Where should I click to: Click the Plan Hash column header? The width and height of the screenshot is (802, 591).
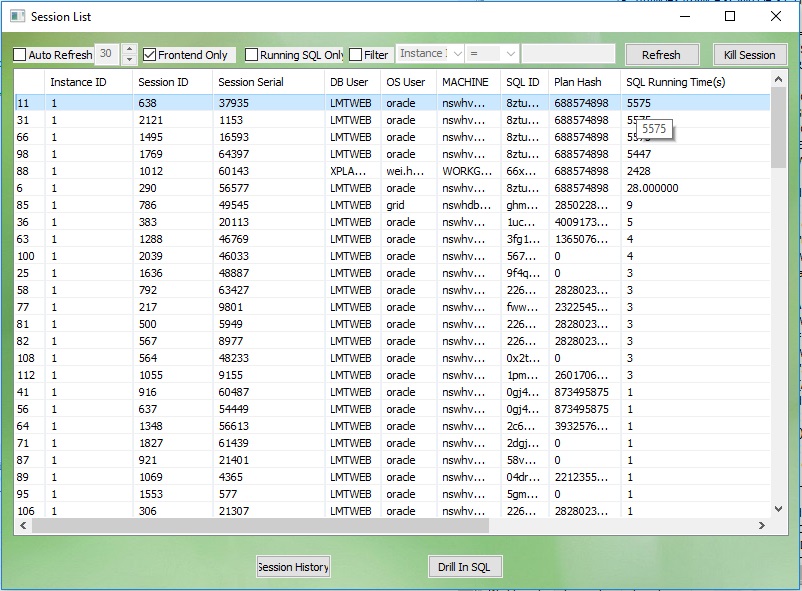coord(584,82)
